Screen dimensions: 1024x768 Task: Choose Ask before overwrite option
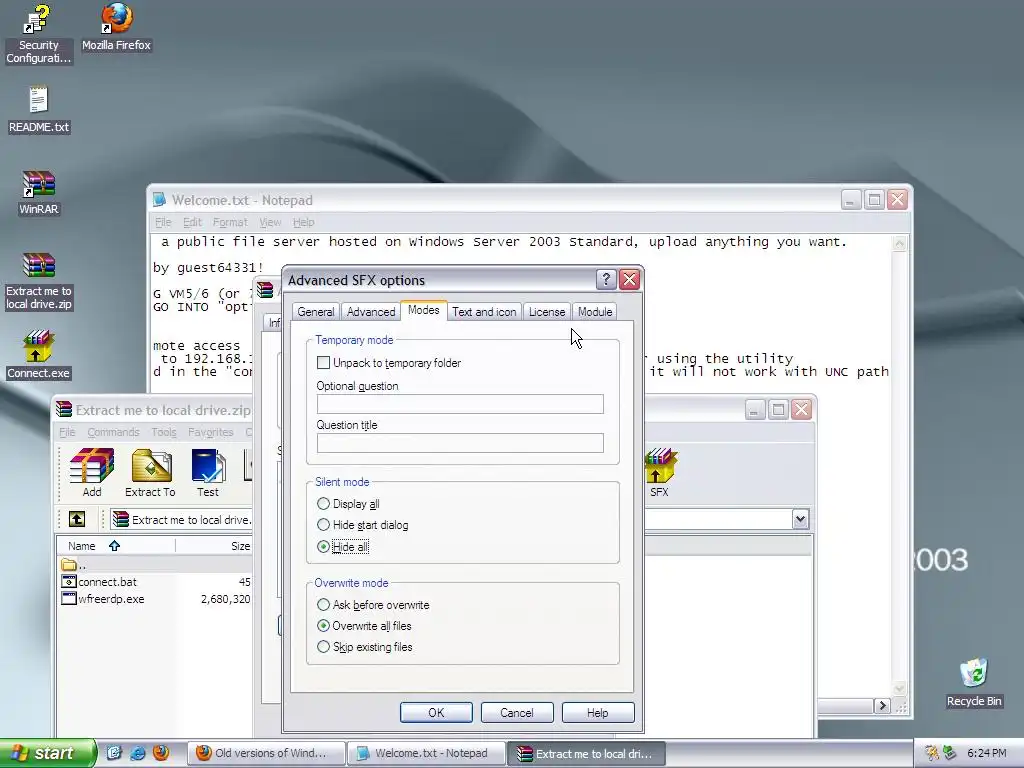click(x=323, y=605)
